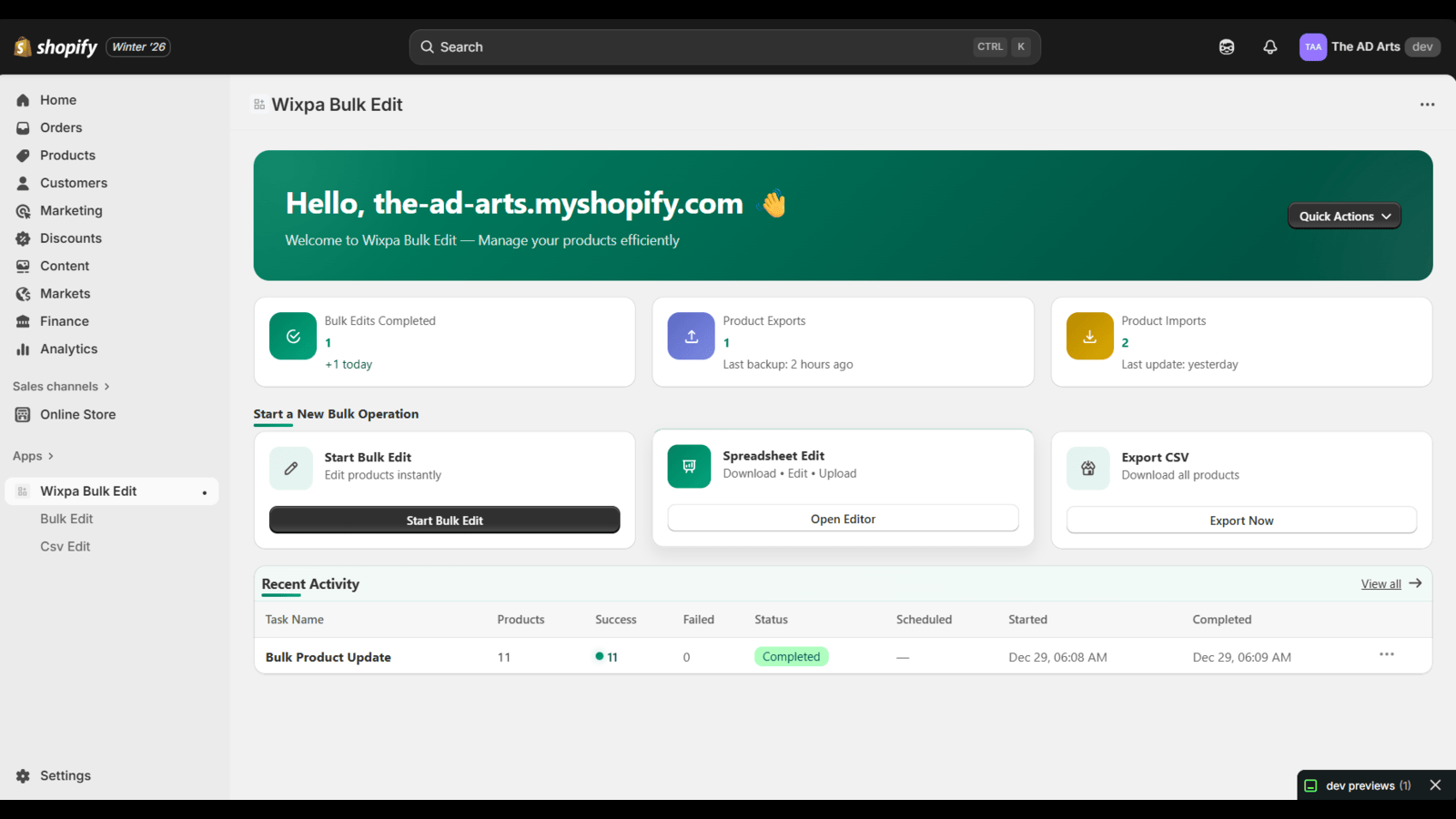Click the Product Exports upload icon

(x=692, y=336)
